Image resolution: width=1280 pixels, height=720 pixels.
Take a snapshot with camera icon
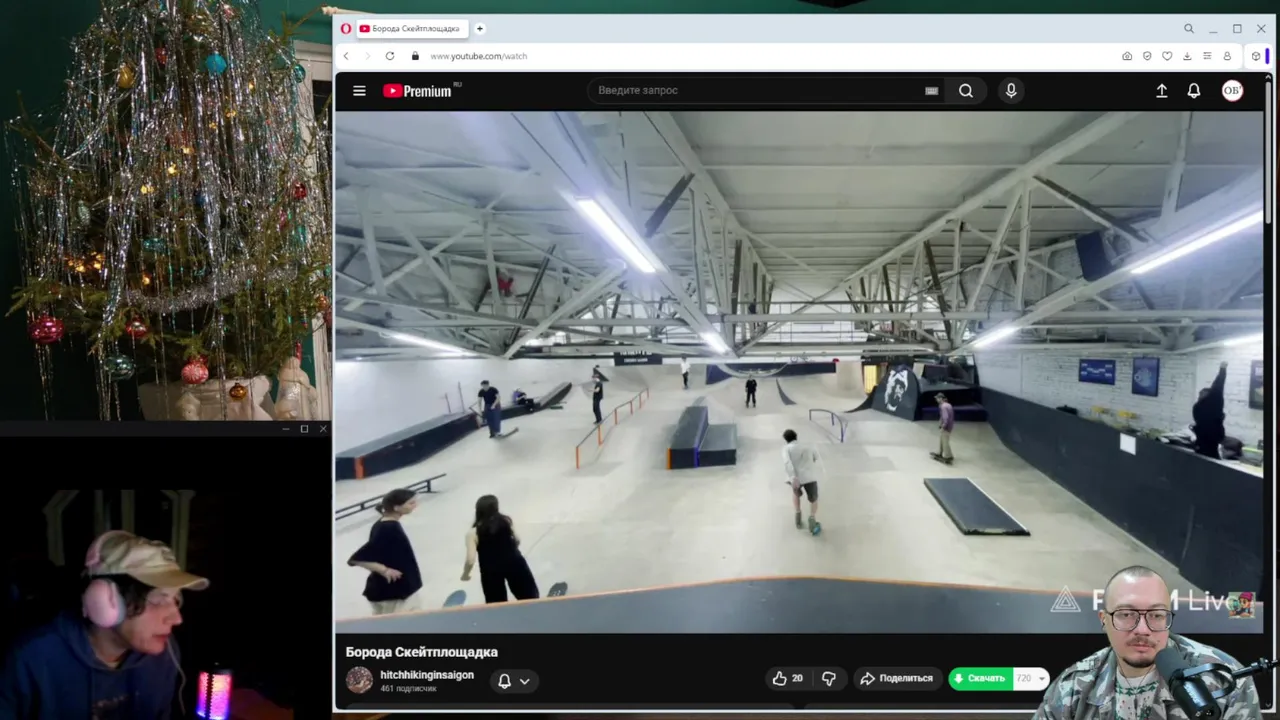(1127, 56)
